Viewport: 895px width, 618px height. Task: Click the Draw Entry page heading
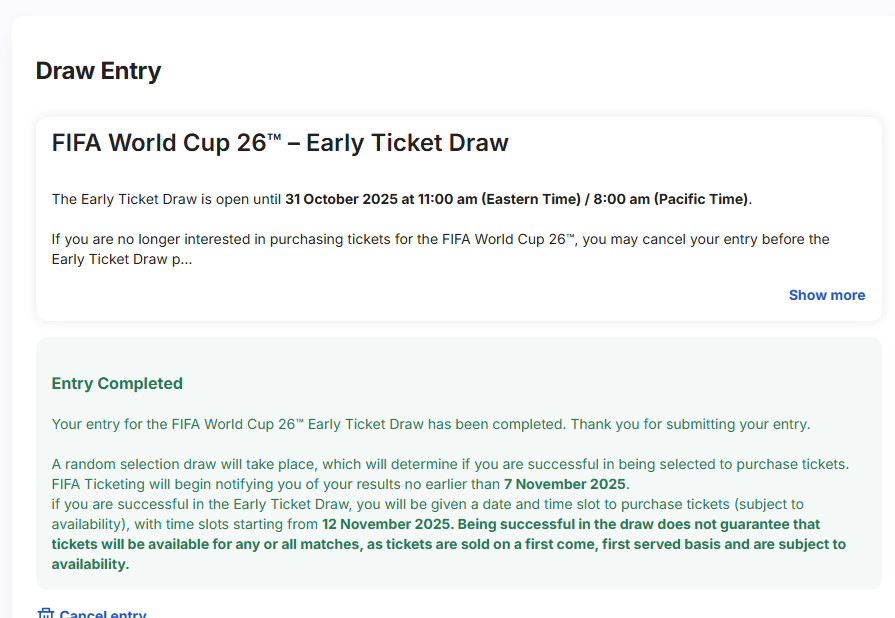point(98,71)
